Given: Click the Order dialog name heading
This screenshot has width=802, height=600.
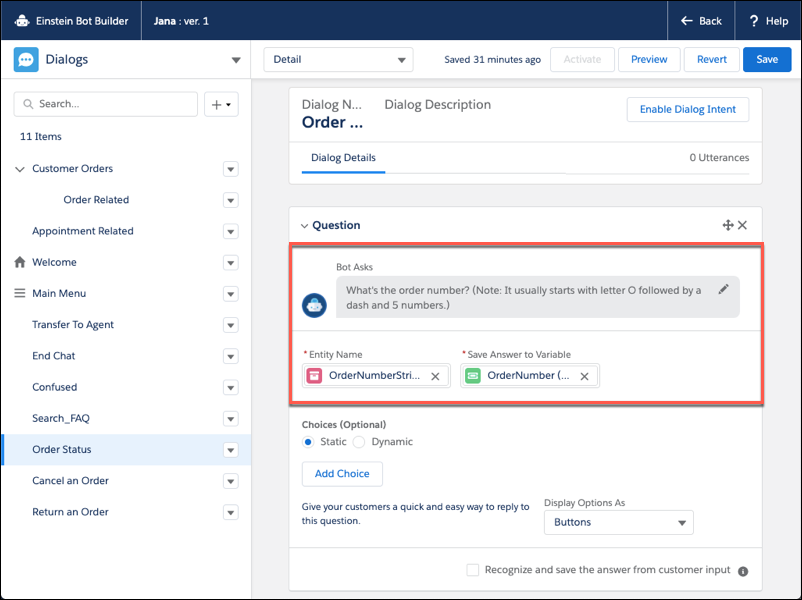Looking at the screenshot, I should [x=332, y=123].
